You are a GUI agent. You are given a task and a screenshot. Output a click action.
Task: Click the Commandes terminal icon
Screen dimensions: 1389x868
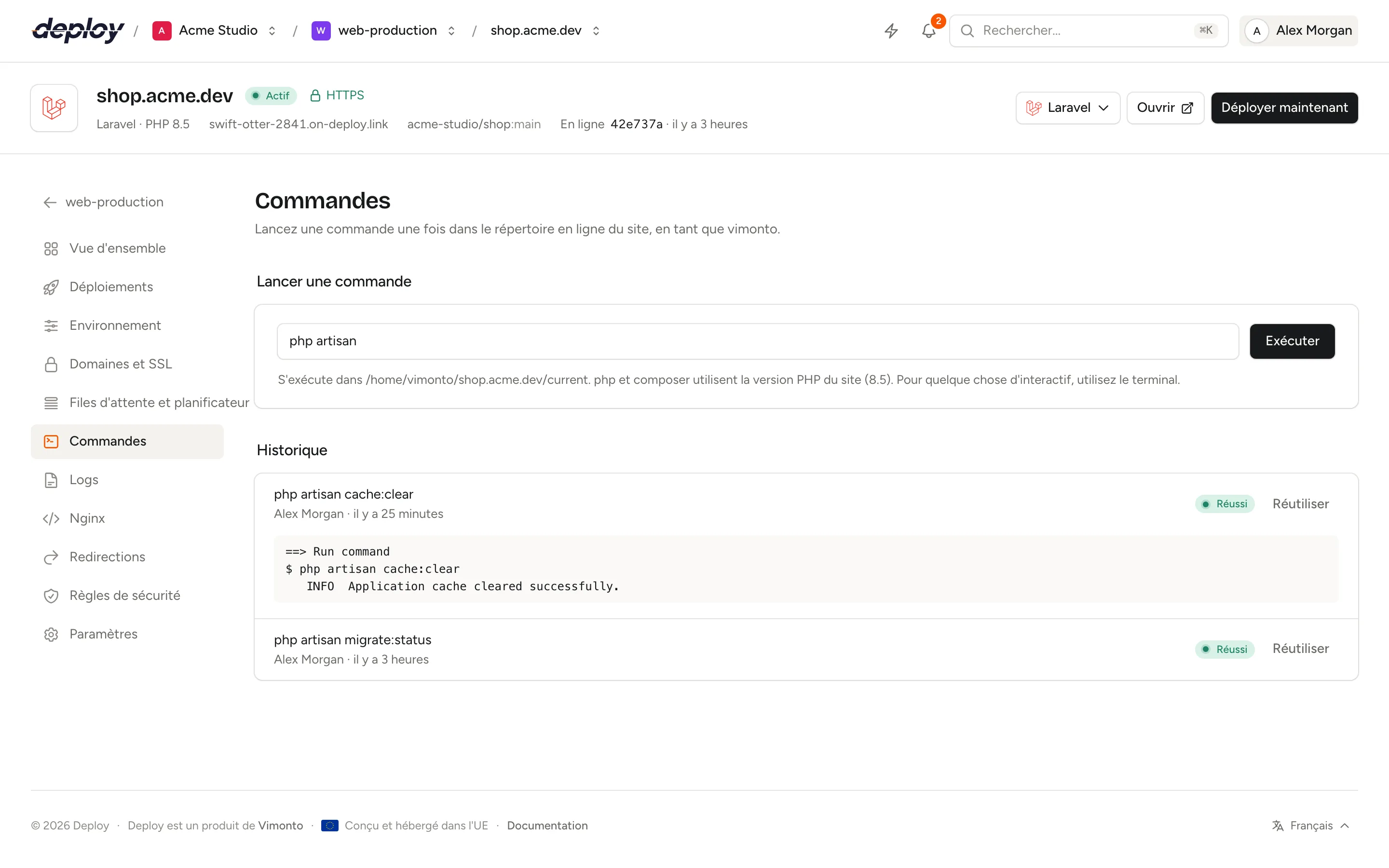(x=51, y=441)
